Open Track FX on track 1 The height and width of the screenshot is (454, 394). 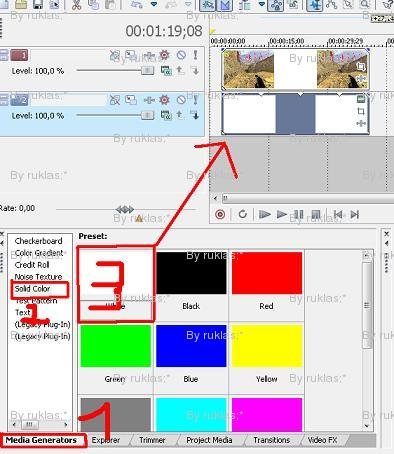point(164,55)
